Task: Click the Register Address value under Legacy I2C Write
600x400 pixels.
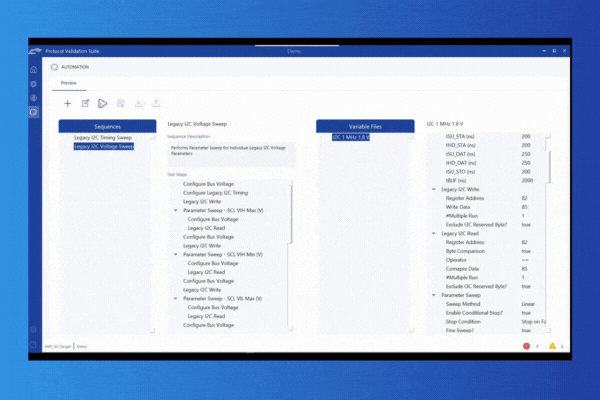Action: (524, 198)
